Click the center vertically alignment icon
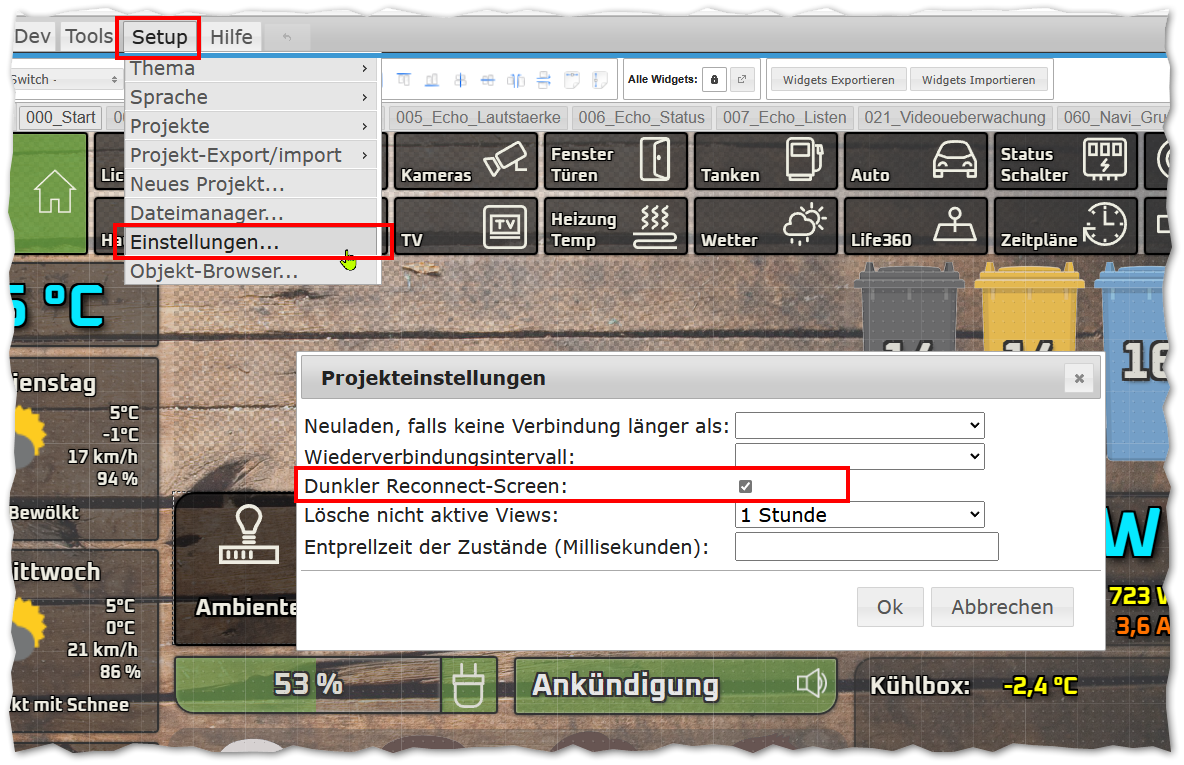Viewport: 1184px width, 765px height. coord(460,79)
